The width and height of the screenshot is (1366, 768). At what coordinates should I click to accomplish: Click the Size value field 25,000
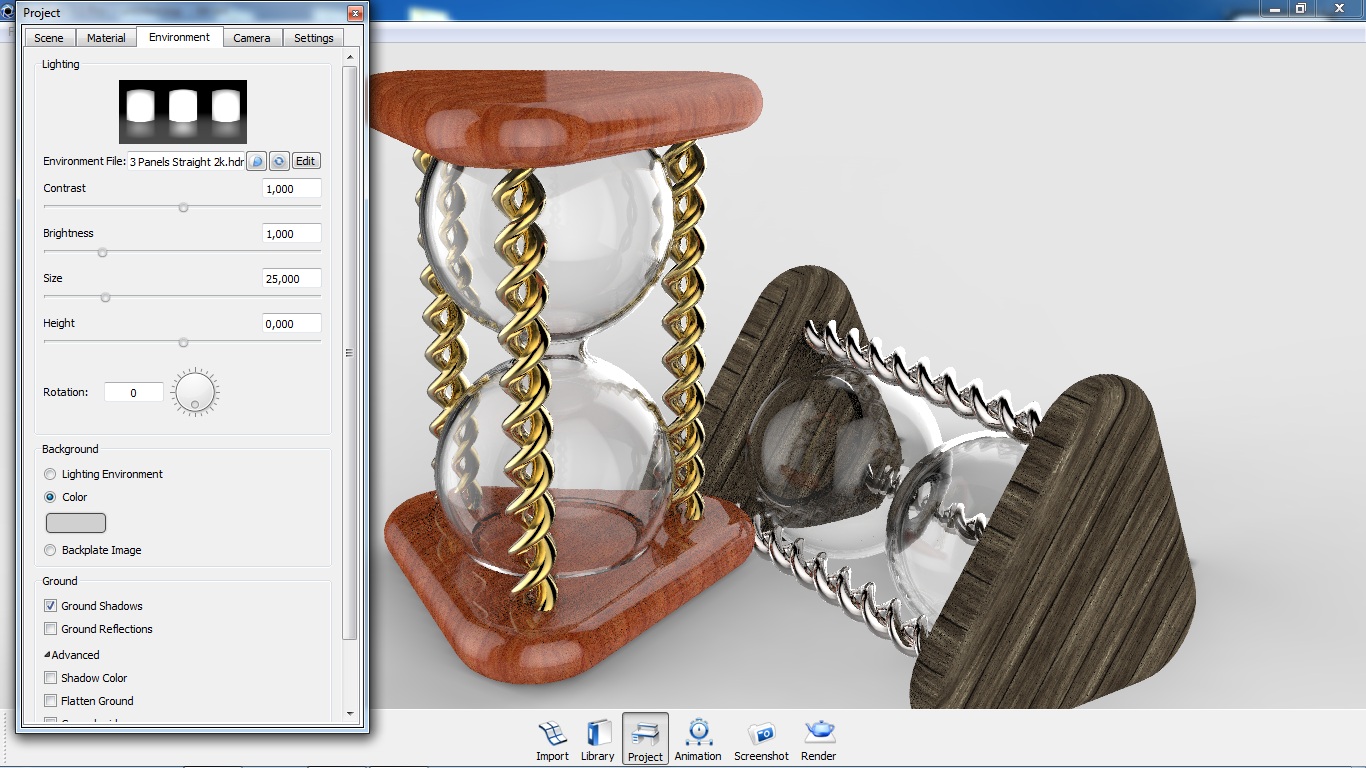tap(292, 279)
